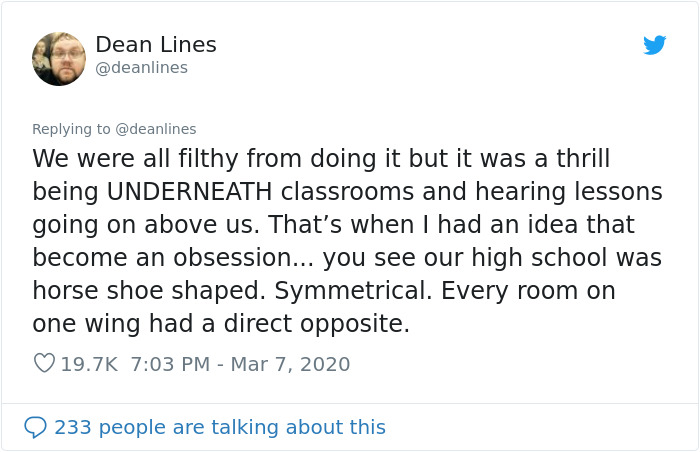Open "233 people are talking about this"
700x452 pixels.
pyautogui.click(x=219, y=427)
